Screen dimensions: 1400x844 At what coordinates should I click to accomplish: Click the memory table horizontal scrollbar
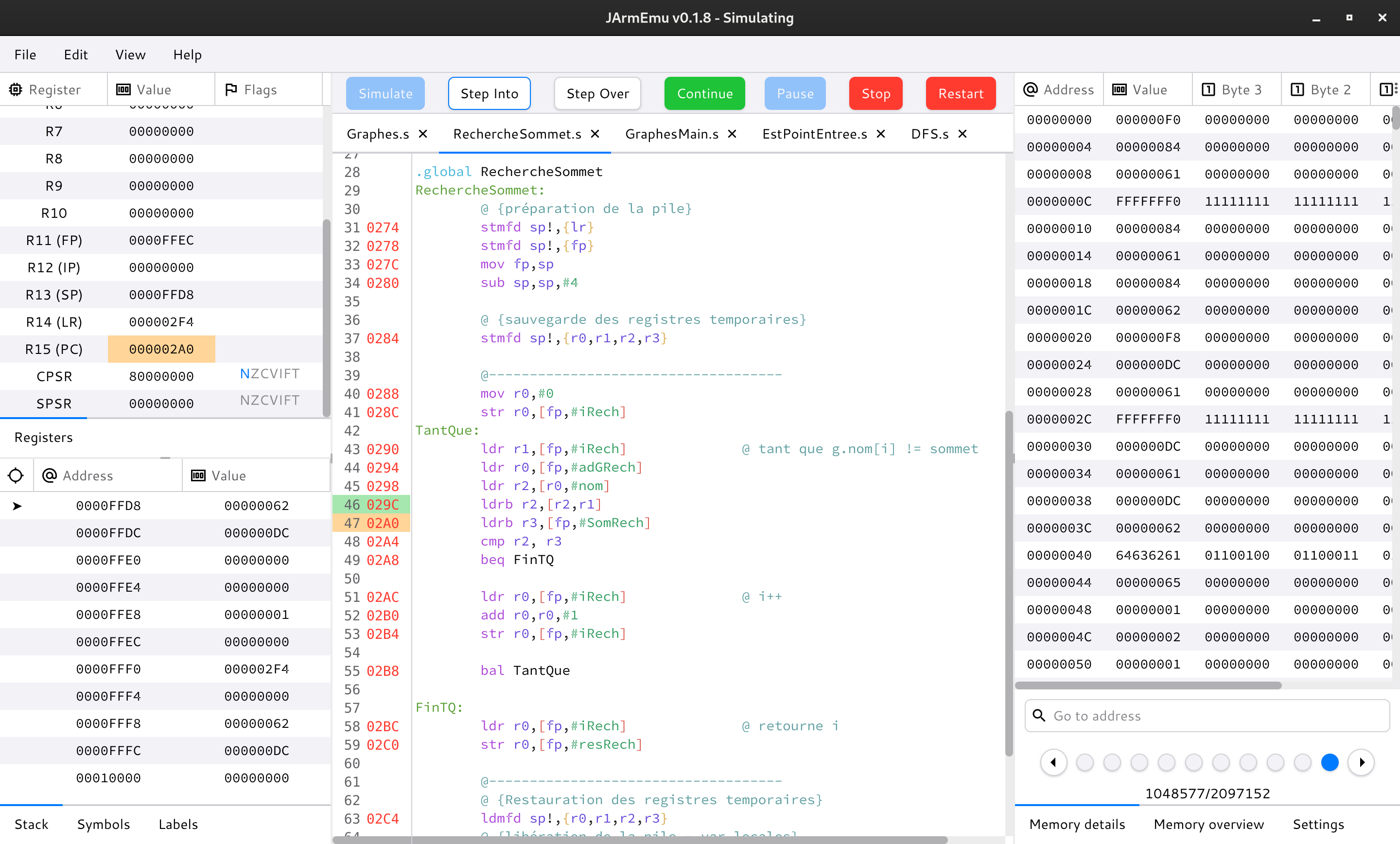pos(1148,686)
